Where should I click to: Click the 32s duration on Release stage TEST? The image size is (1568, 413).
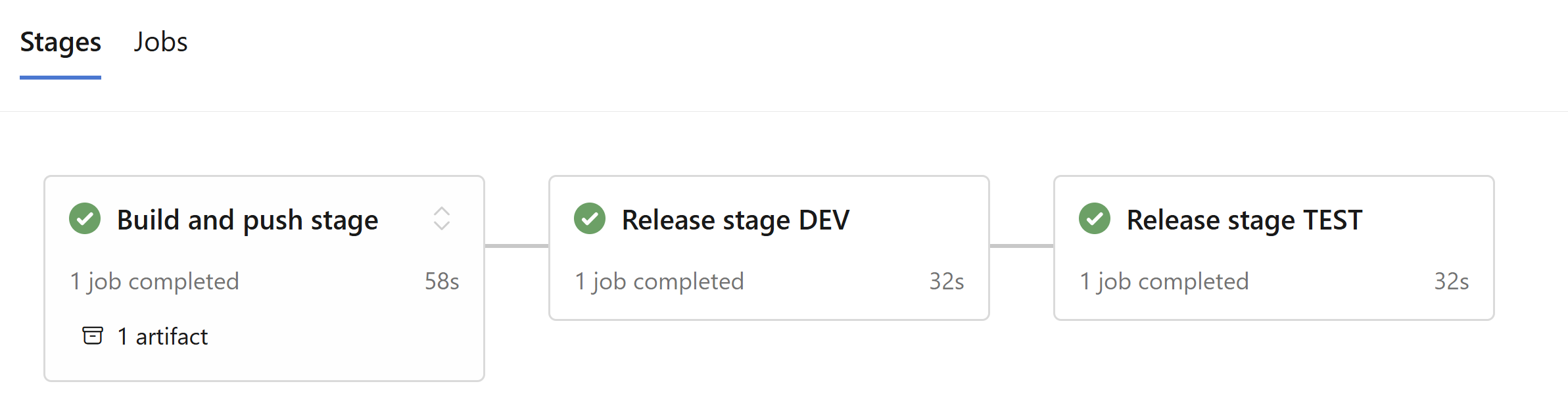(1452, 281)
